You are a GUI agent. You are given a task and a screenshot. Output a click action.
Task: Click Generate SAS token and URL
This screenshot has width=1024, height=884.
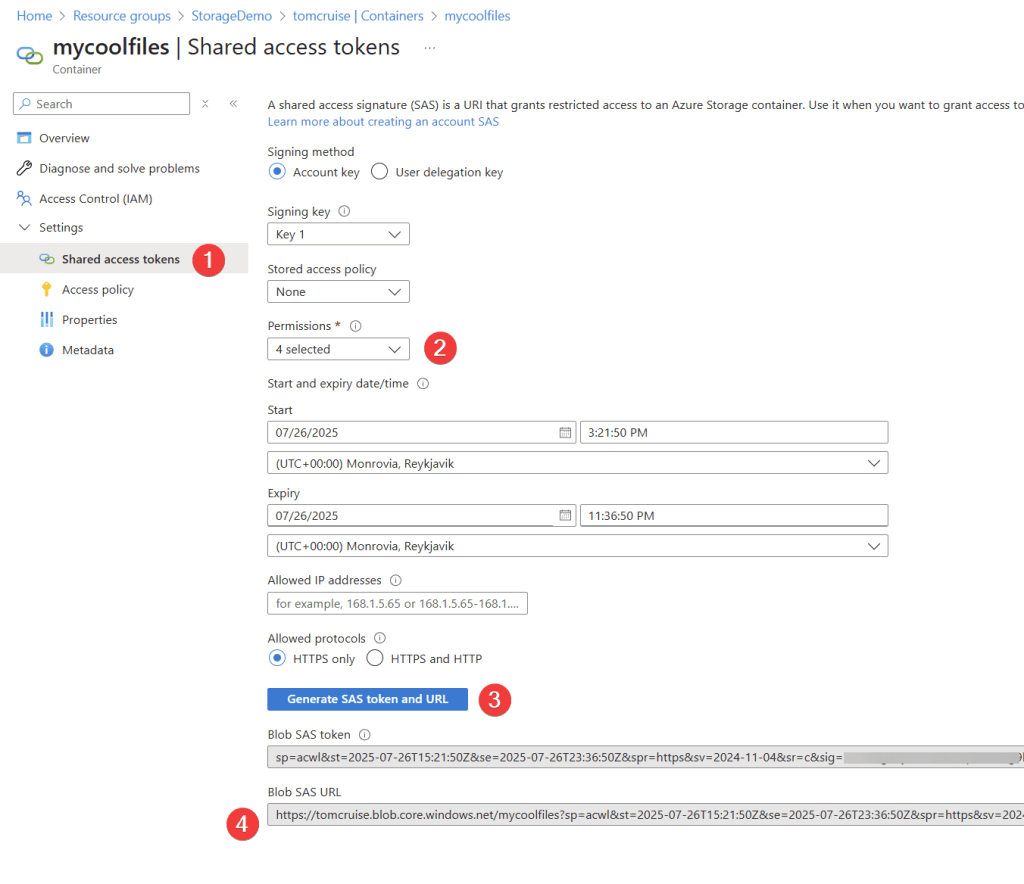pos(367,699)
